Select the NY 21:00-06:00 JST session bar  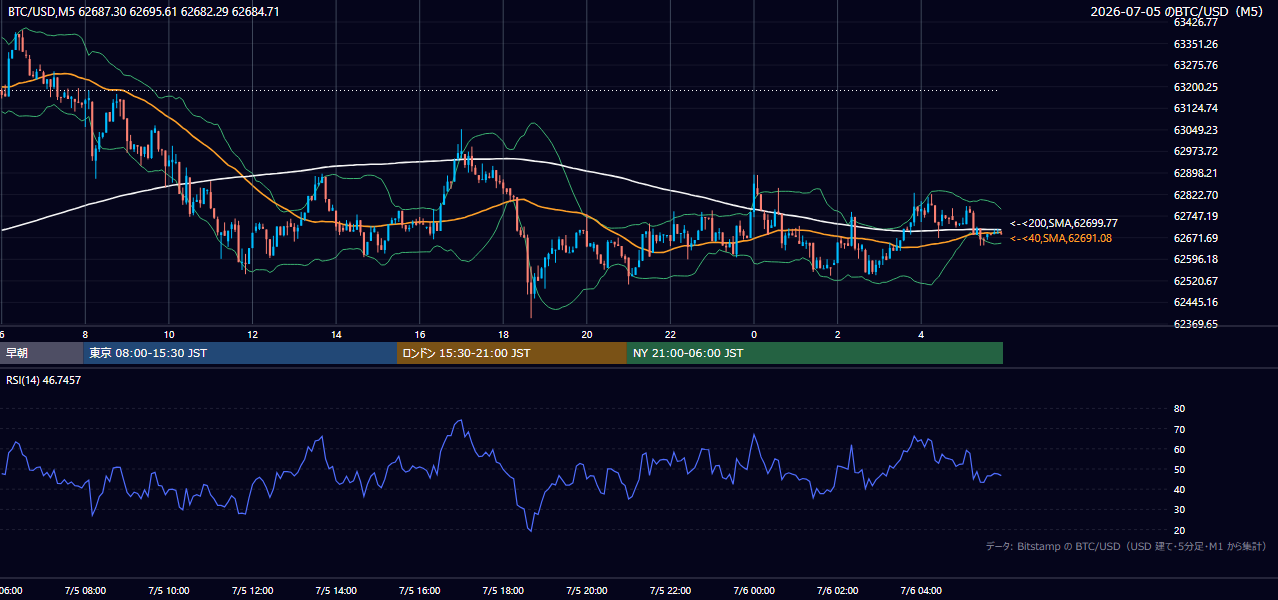(815, 353)
